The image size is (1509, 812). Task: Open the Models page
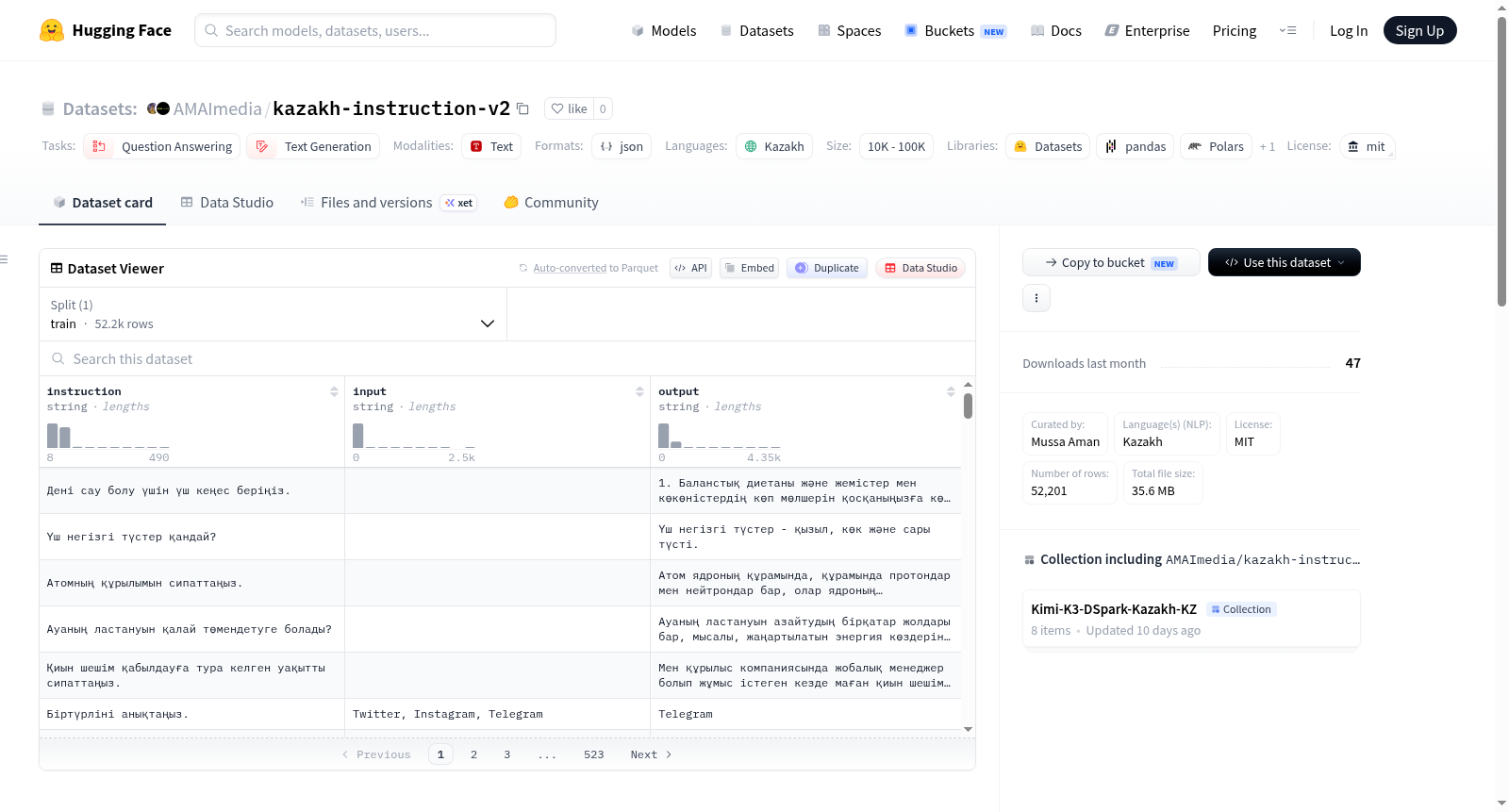tap(664, 30)
